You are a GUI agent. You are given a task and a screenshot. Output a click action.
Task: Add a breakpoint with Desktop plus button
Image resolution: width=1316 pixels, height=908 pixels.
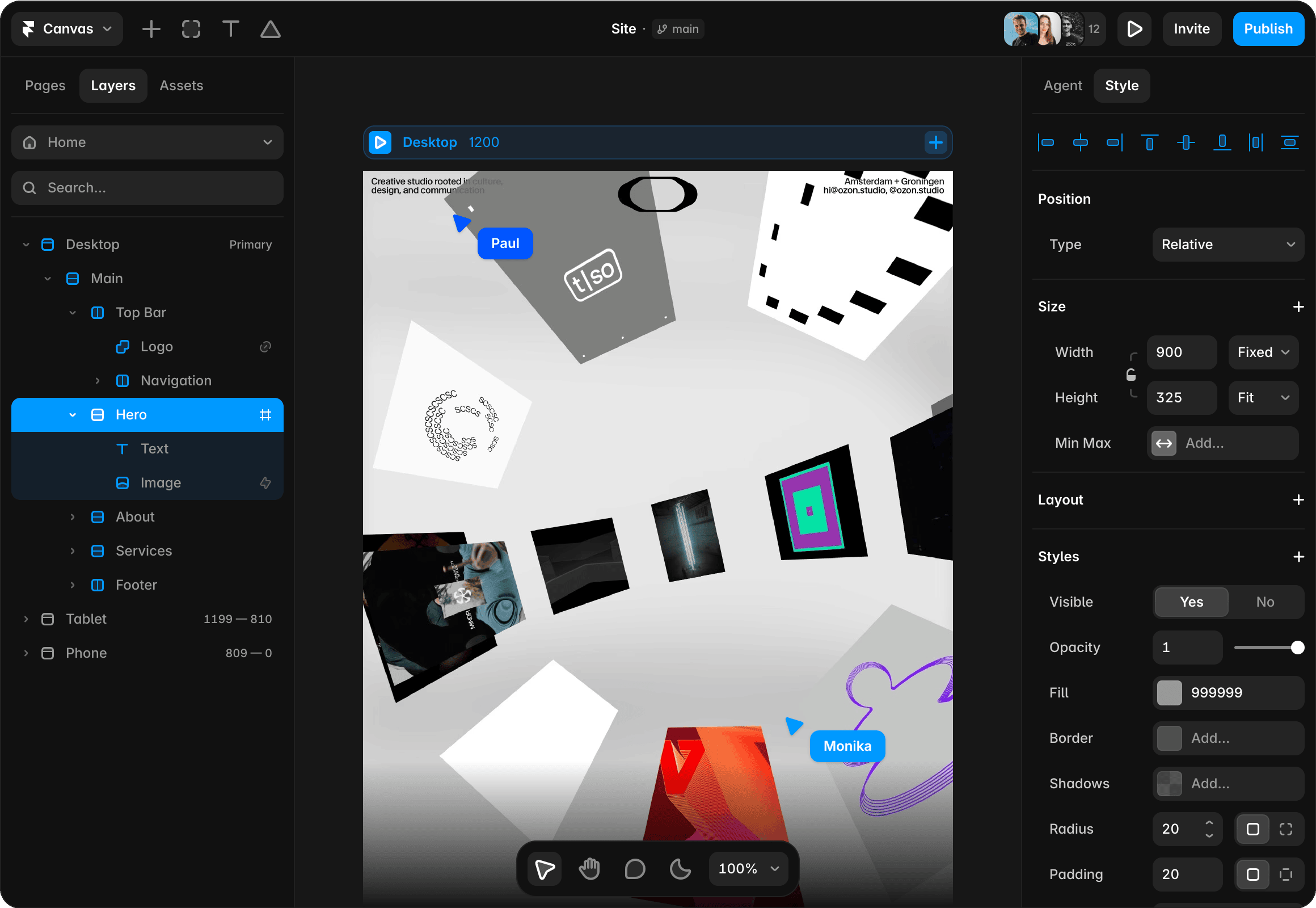coord(935,142)
